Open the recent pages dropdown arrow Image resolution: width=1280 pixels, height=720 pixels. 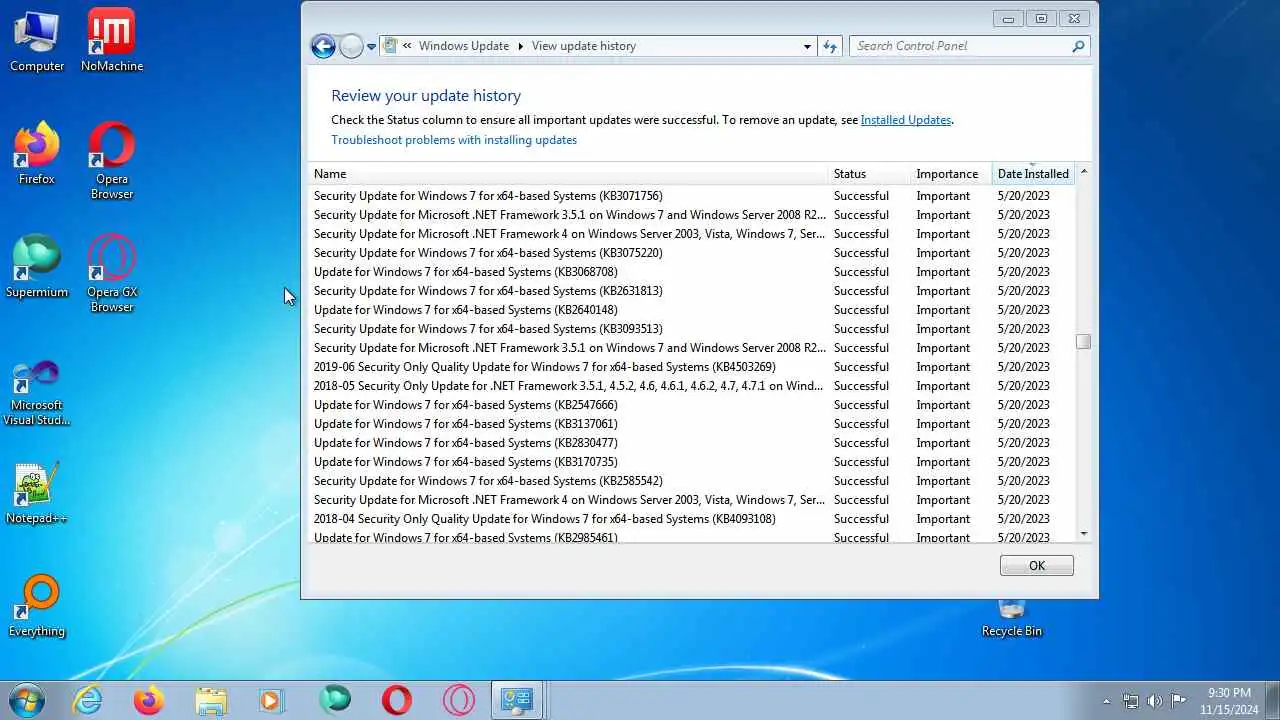point(371,46)
